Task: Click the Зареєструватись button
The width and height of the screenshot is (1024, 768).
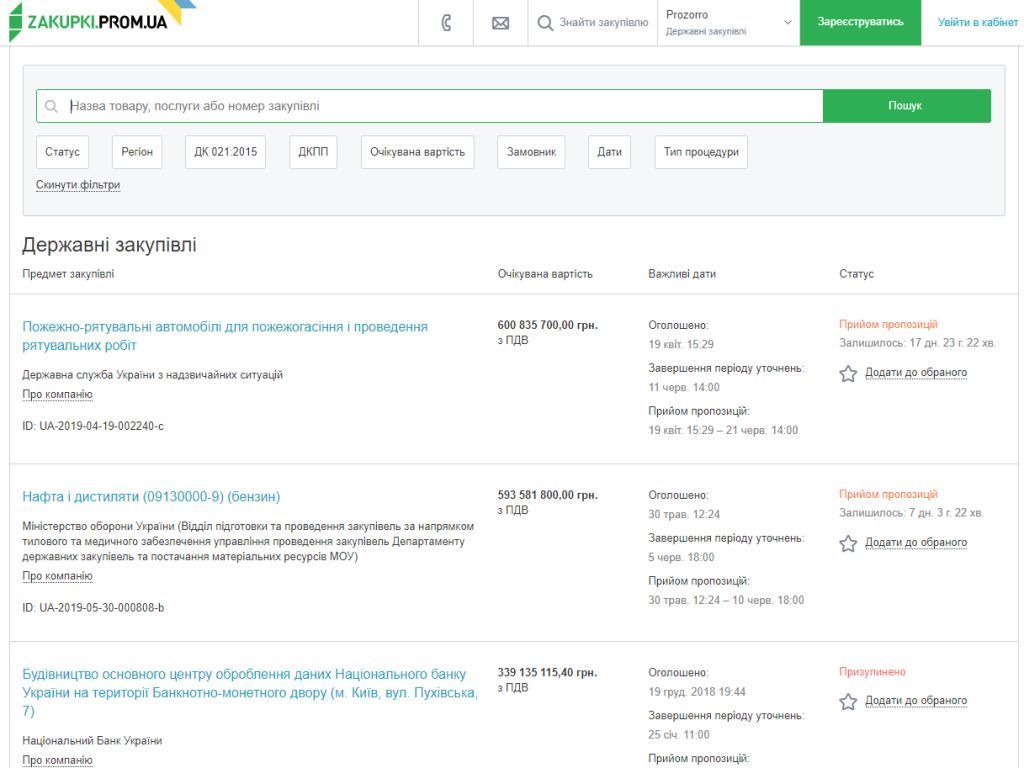Action: coord(860,22)
